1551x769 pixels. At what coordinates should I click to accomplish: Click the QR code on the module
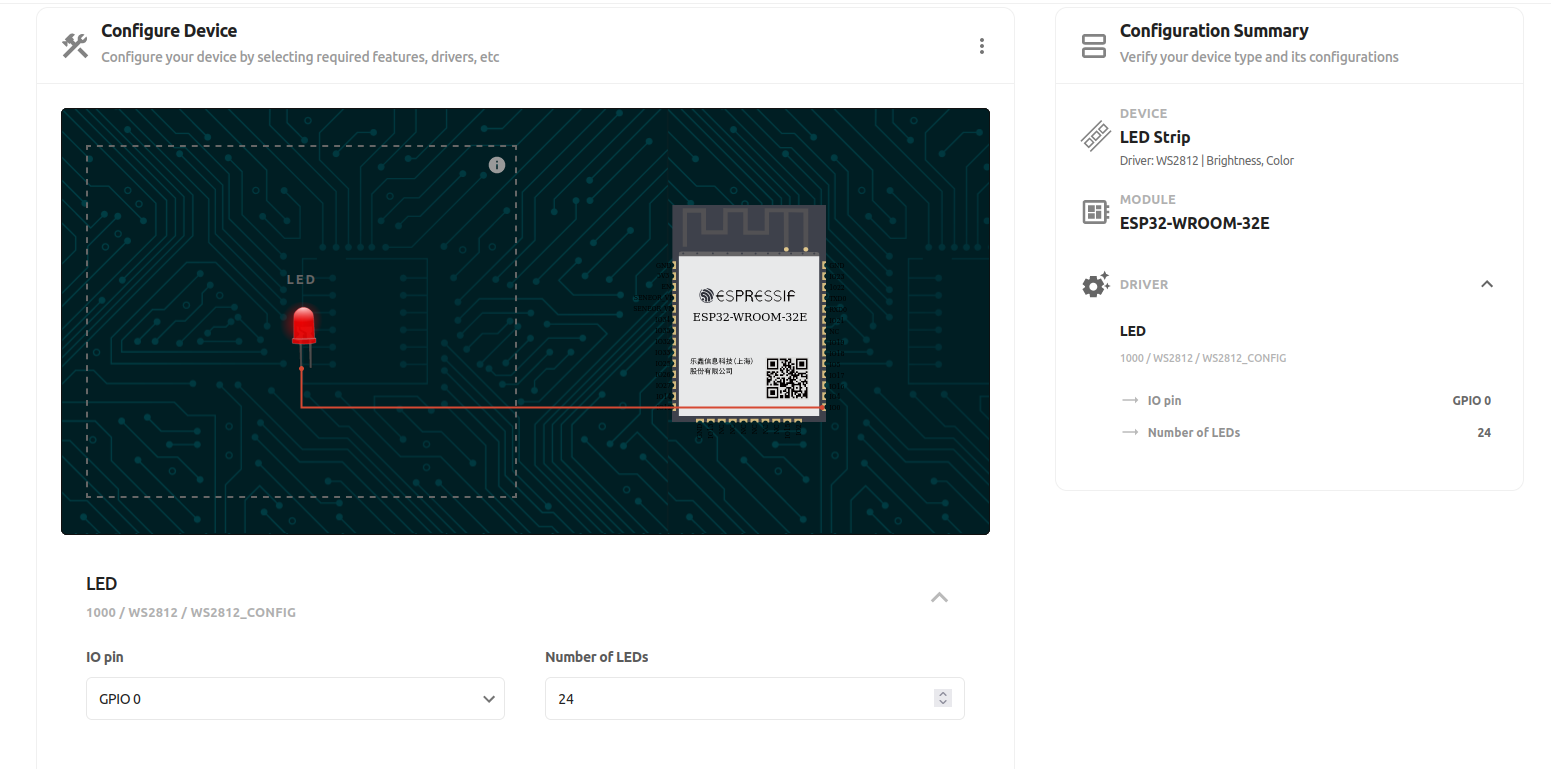(x=787, y=378)
